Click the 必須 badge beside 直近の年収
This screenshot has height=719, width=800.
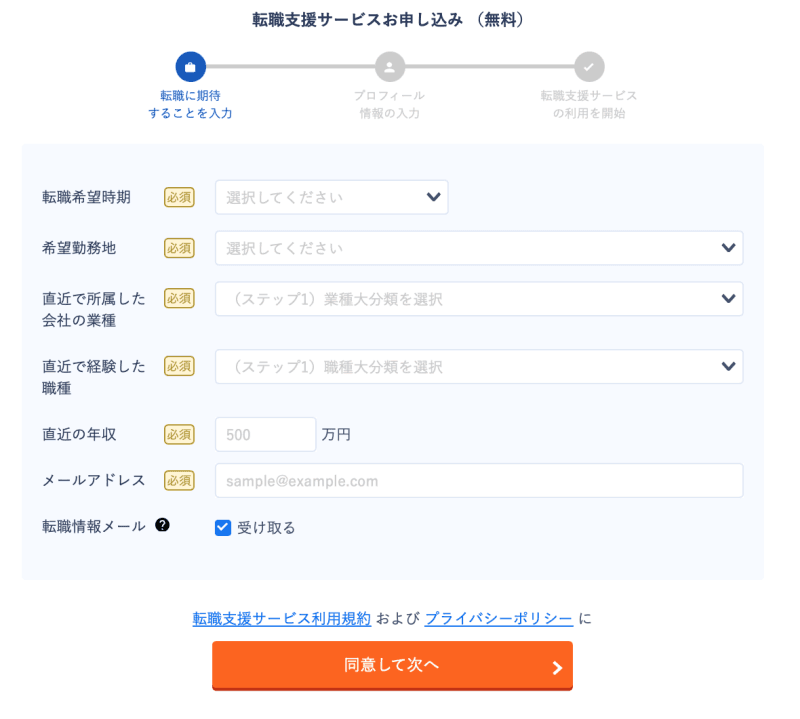[x=179, y=434]
